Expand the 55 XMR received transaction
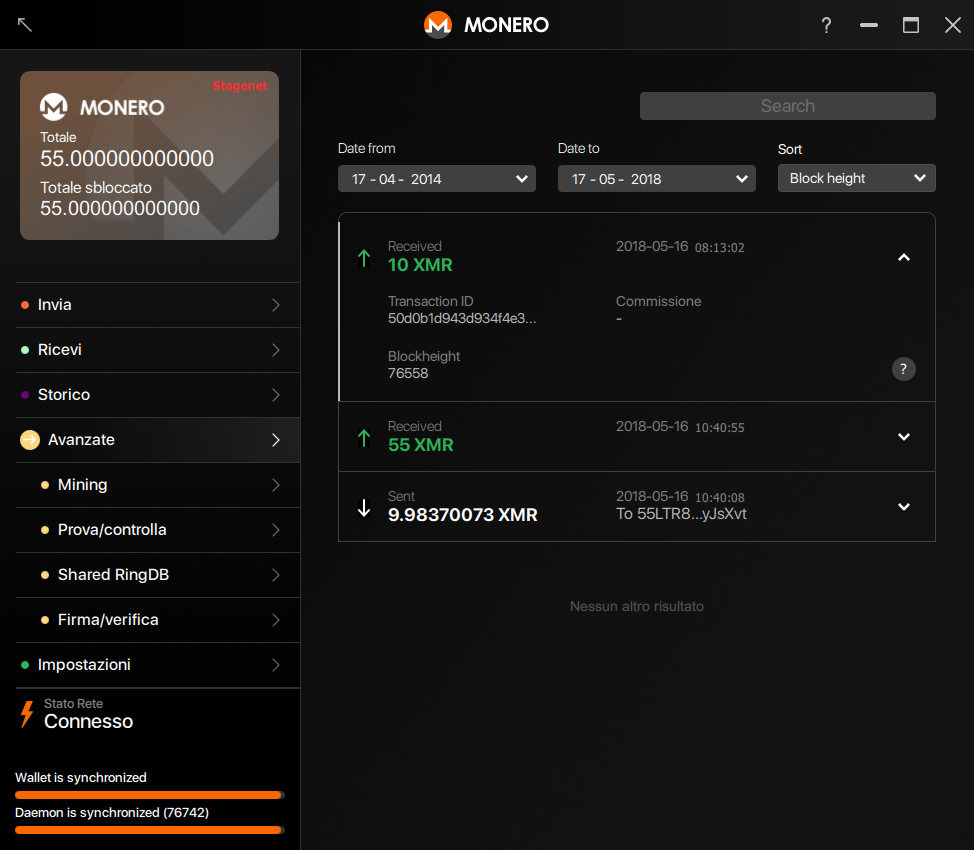The height and width of the screenshot is (850, 974). click(x=904, y=437)
